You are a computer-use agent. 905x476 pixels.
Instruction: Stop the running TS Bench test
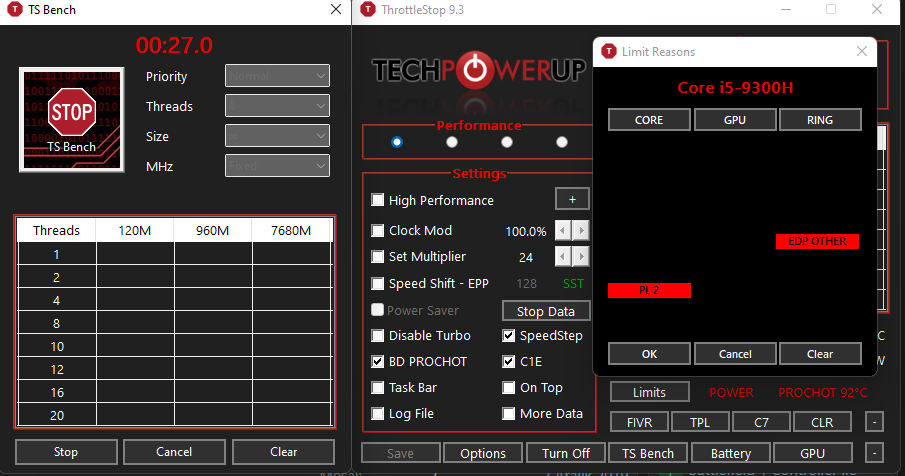pos(66,452)
